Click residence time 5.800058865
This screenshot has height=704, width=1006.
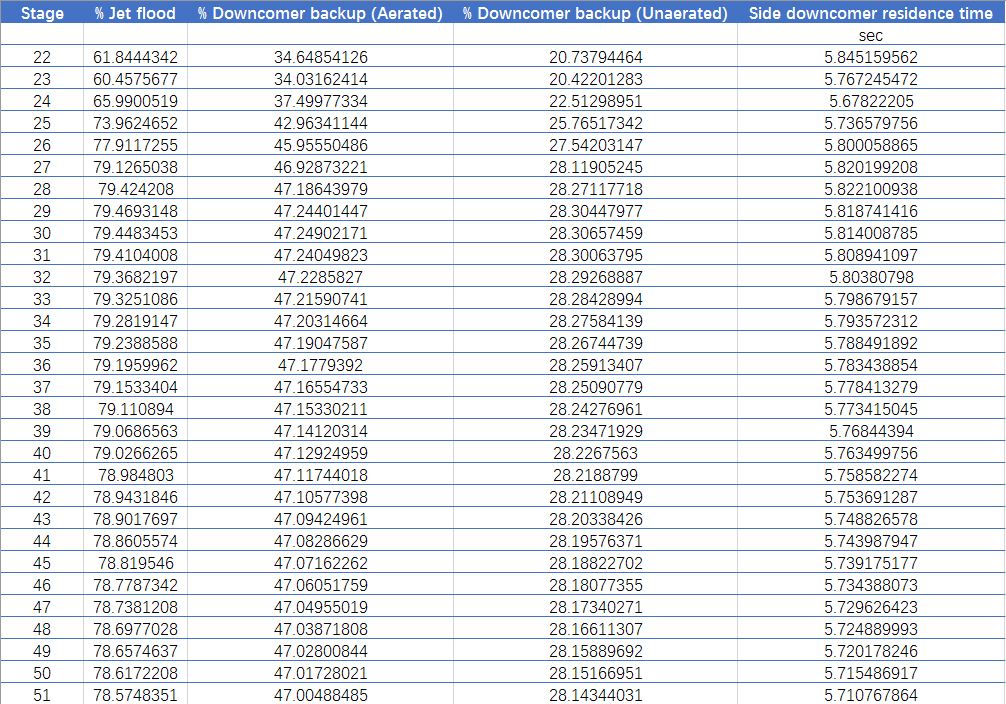click(871, 145)
